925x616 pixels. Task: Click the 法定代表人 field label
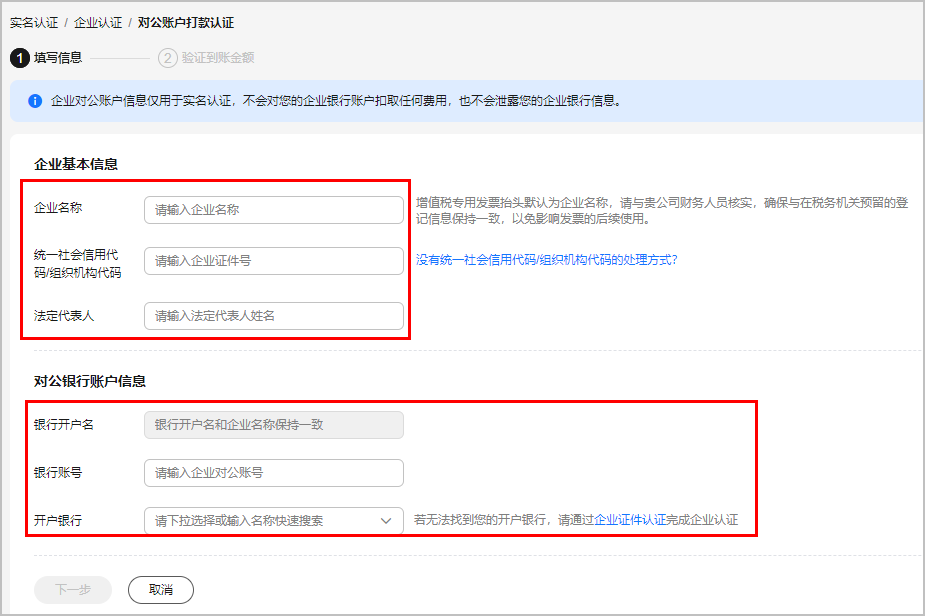coord(64,316)
